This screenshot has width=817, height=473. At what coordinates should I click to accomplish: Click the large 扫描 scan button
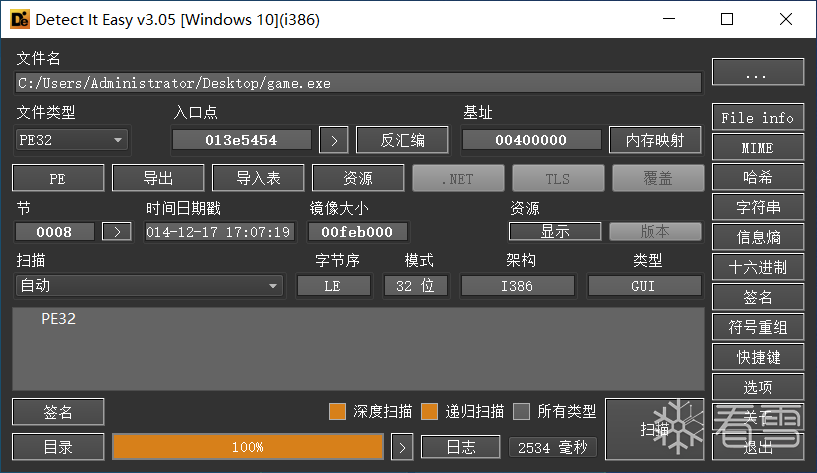click(x=655, y=429)
